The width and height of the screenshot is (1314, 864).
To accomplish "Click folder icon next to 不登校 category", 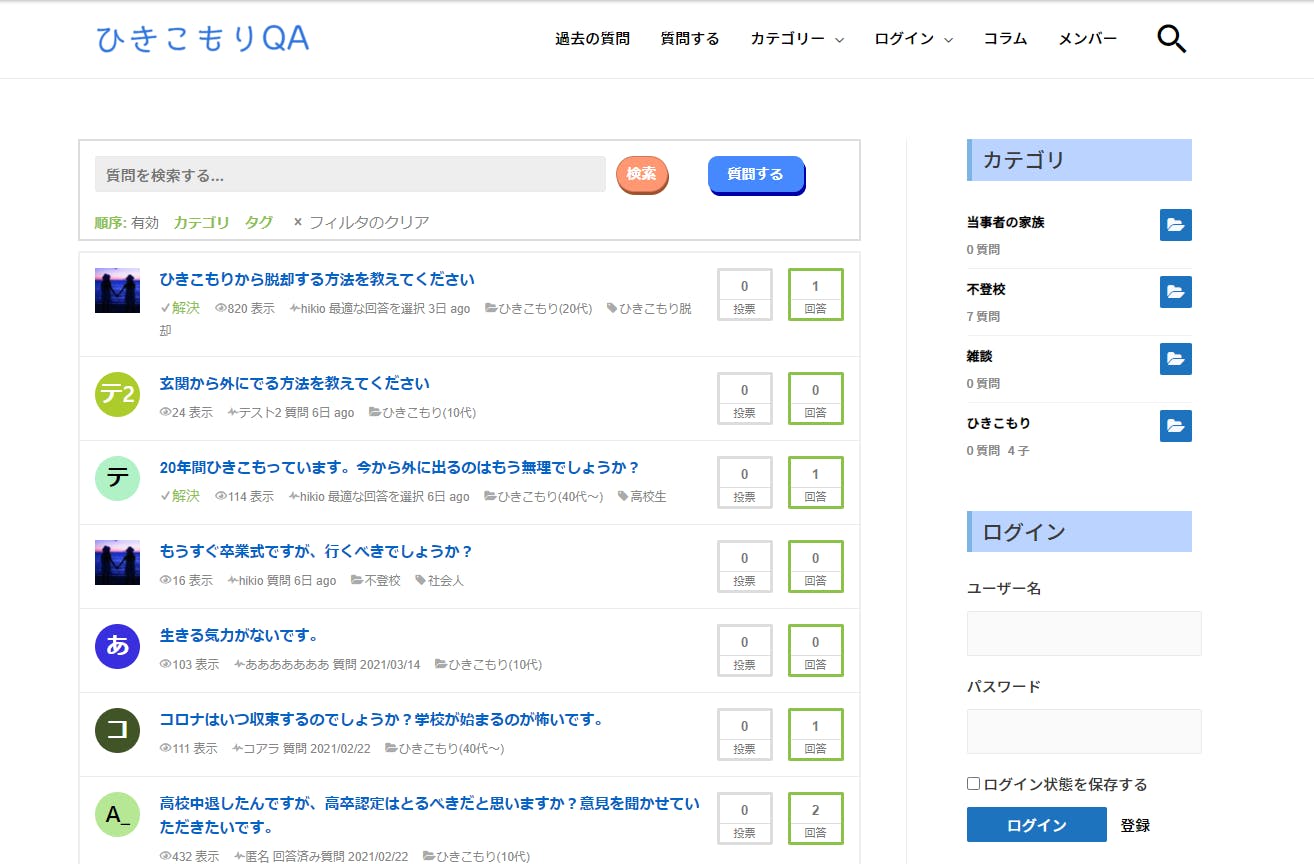I will 1175,292.
